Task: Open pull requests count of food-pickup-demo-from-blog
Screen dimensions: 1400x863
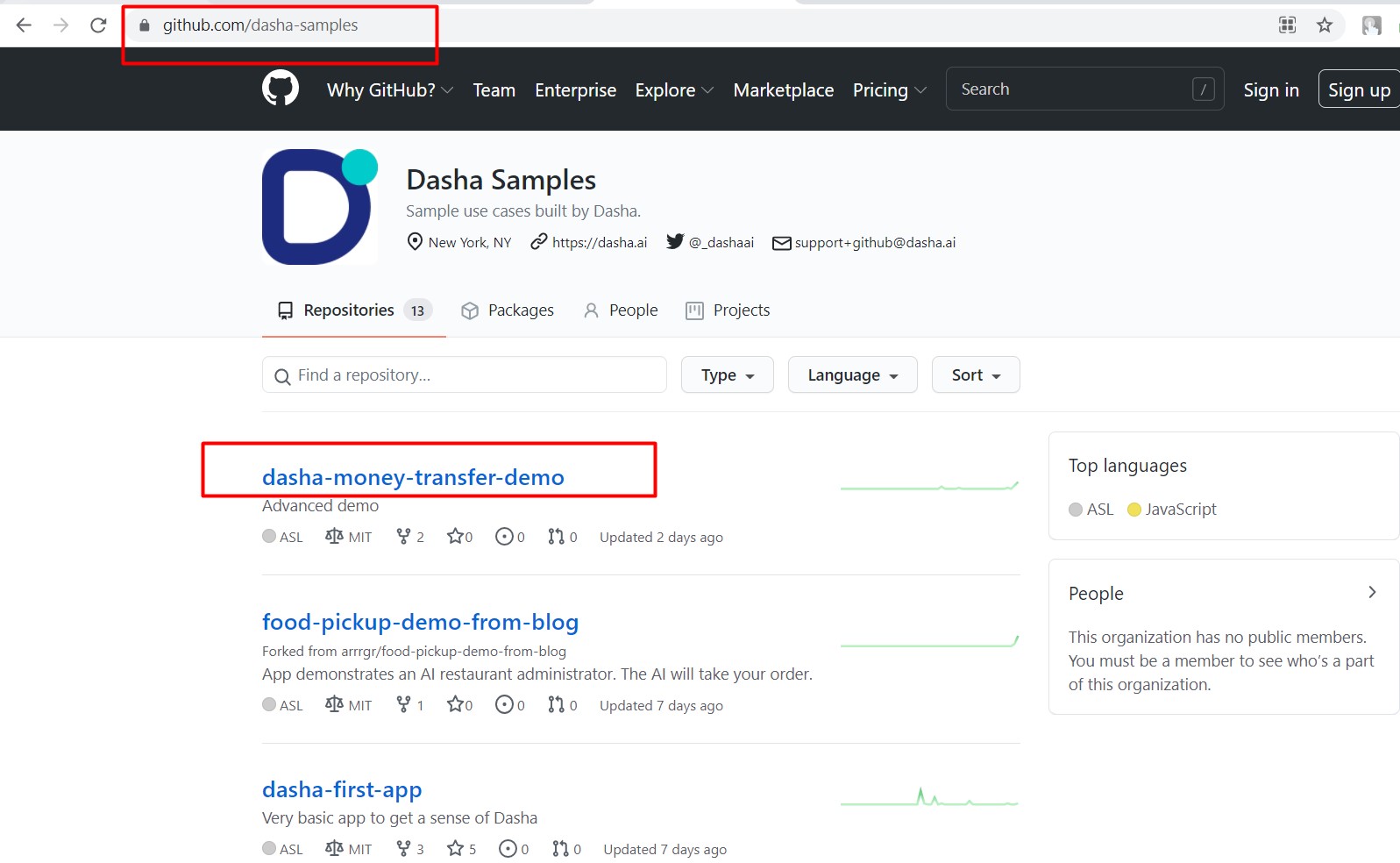Action: pos(563,705)
